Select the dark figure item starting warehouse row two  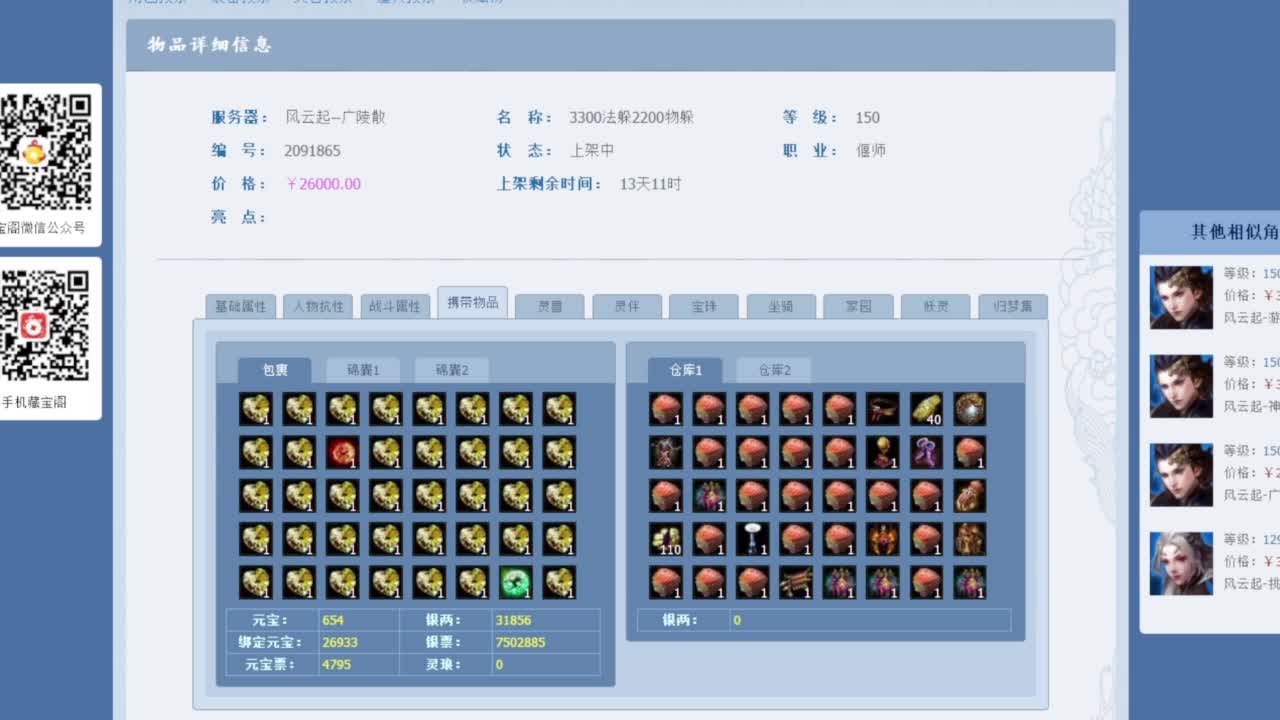[x=665, y=452]
